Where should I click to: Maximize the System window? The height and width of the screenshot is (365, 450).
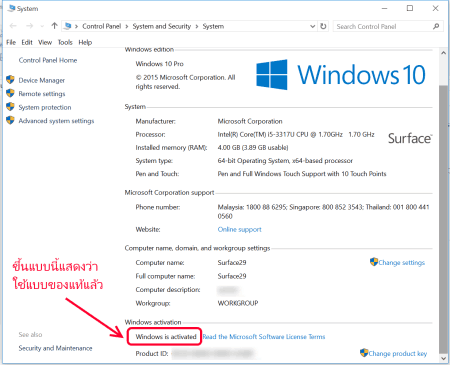[410, 8]
